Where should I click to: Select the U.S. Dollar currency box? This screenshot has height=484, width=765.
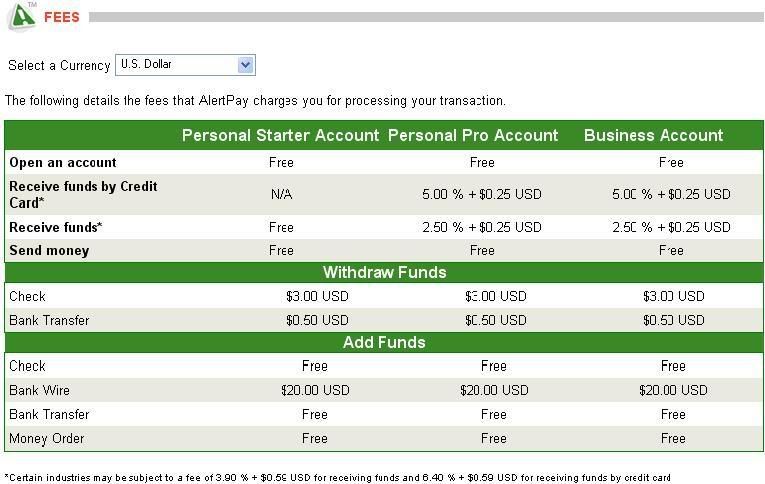[x=185, y=65]
